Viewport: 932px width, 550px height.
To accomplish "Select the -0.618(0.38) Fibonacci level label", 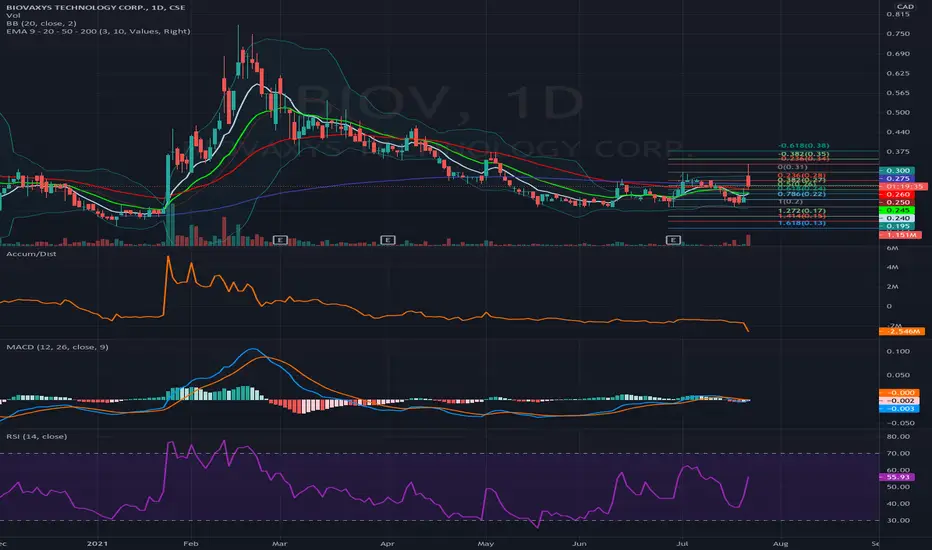I will (x=804, y=146).
